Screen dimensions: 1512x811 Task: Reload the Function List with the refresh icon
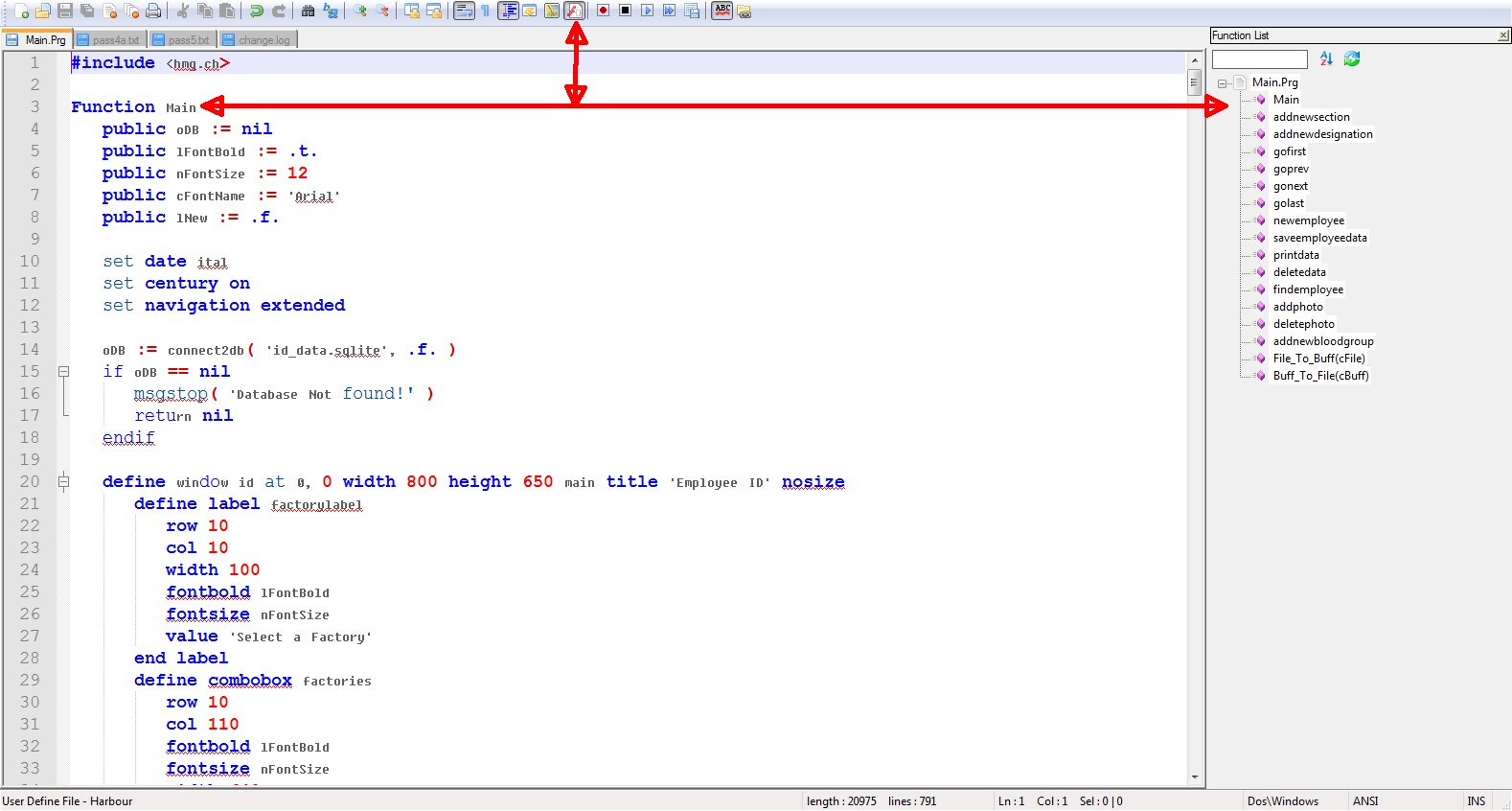coord(1352,58)
